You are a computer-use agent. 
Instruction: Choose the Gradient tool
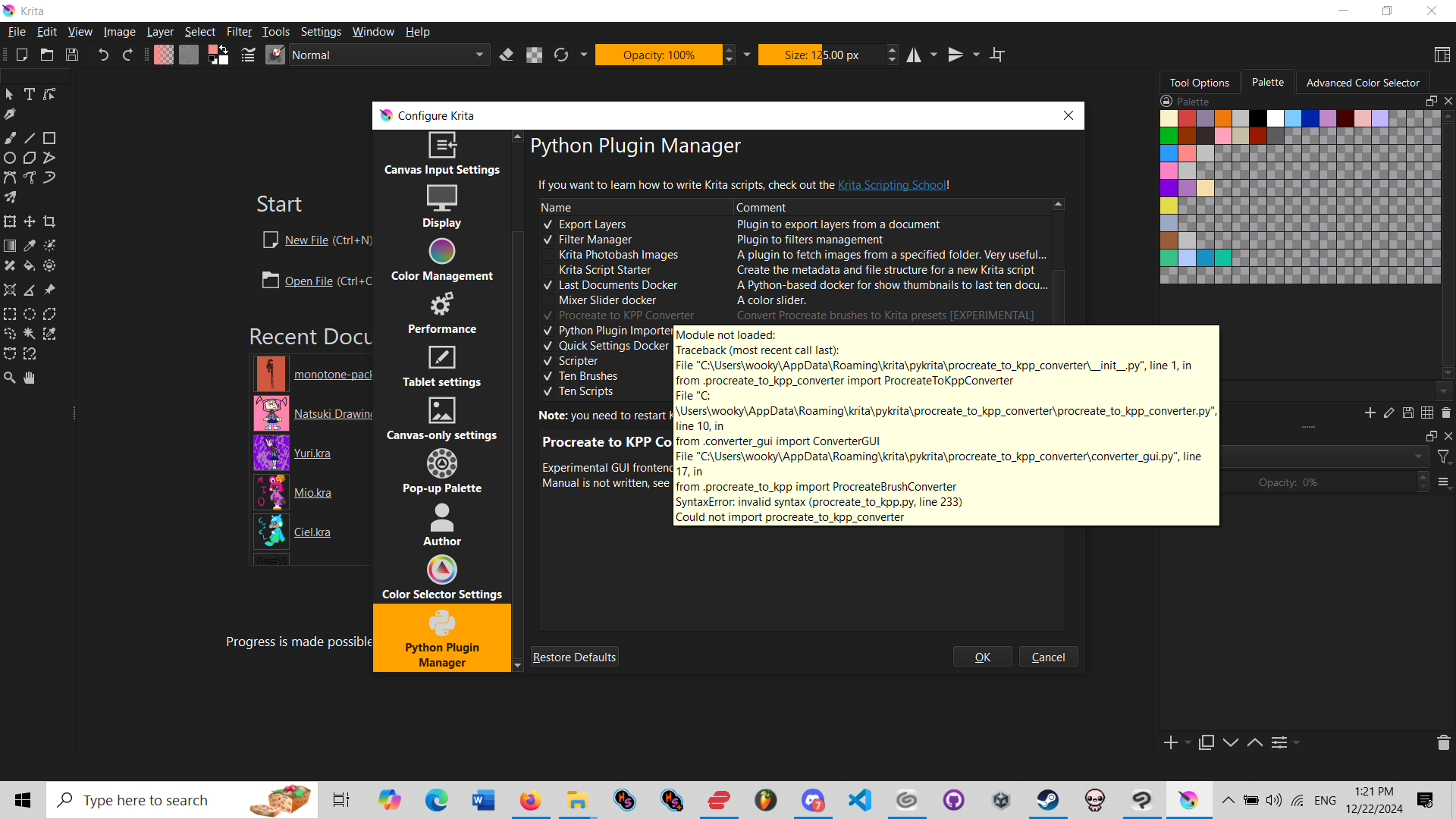(x=10, y=246)
